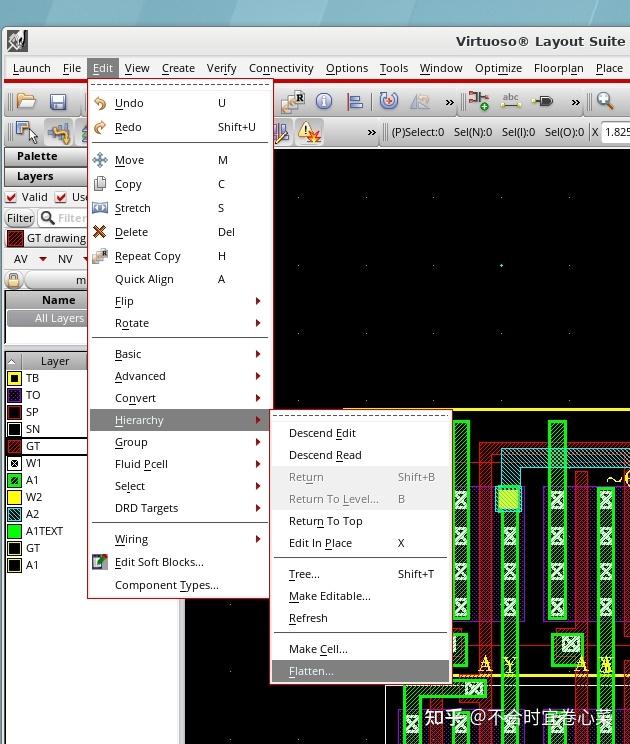Open the View menu

pyautogui.click(x=137, y=68)
